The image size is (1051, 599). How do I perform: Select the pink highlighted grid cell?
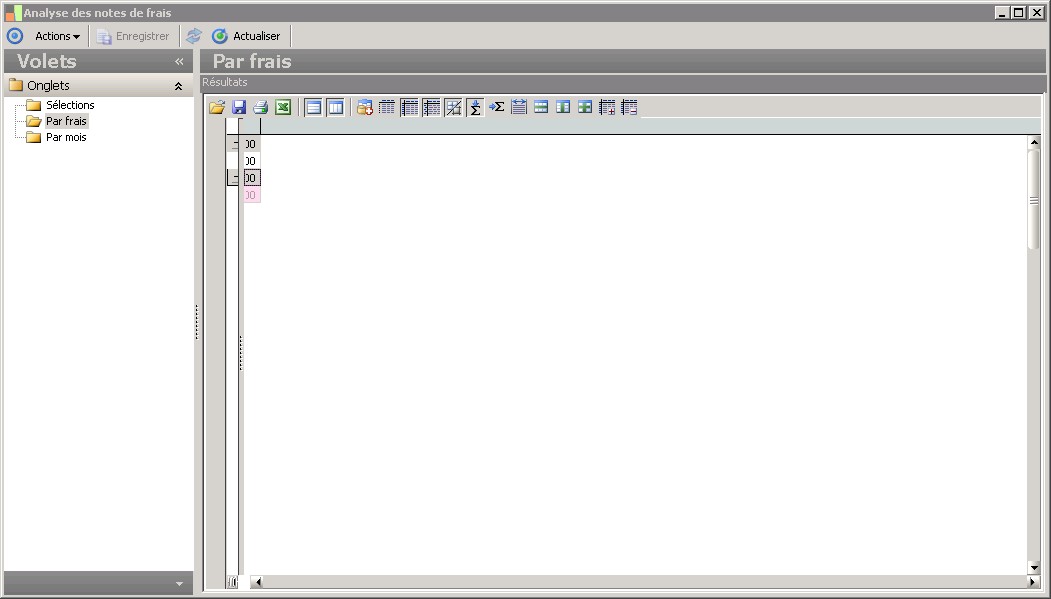[x=252, y=195]
